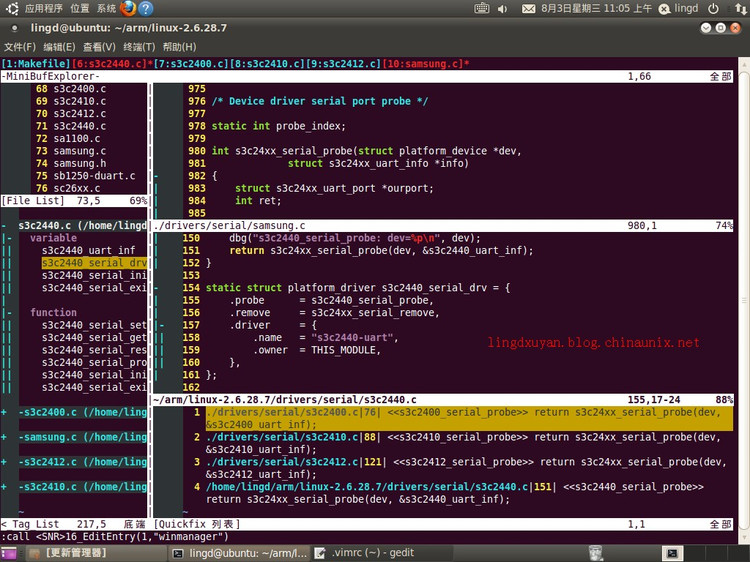Screen dimensions: 750x562
Task: Open the terminal 帮助(H) menu
Action: 179,47
